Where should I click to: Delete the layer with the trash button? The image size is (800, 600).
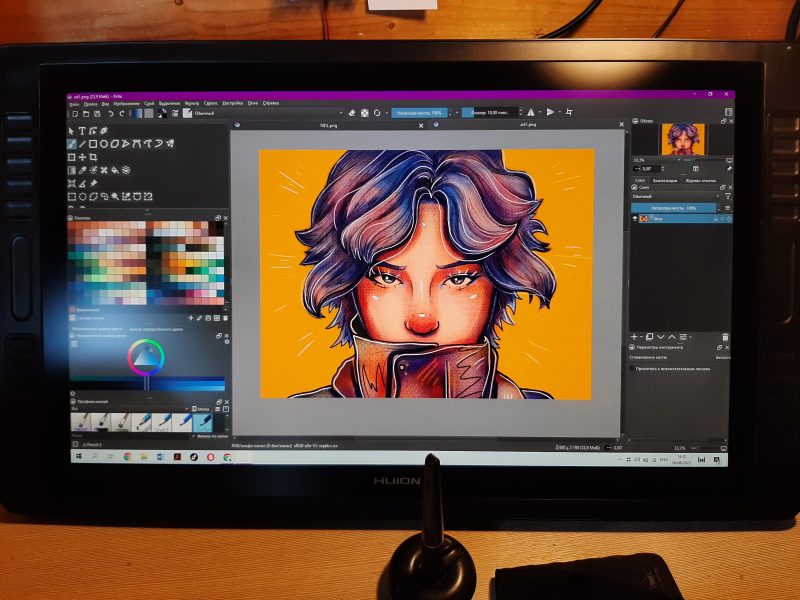725,337
